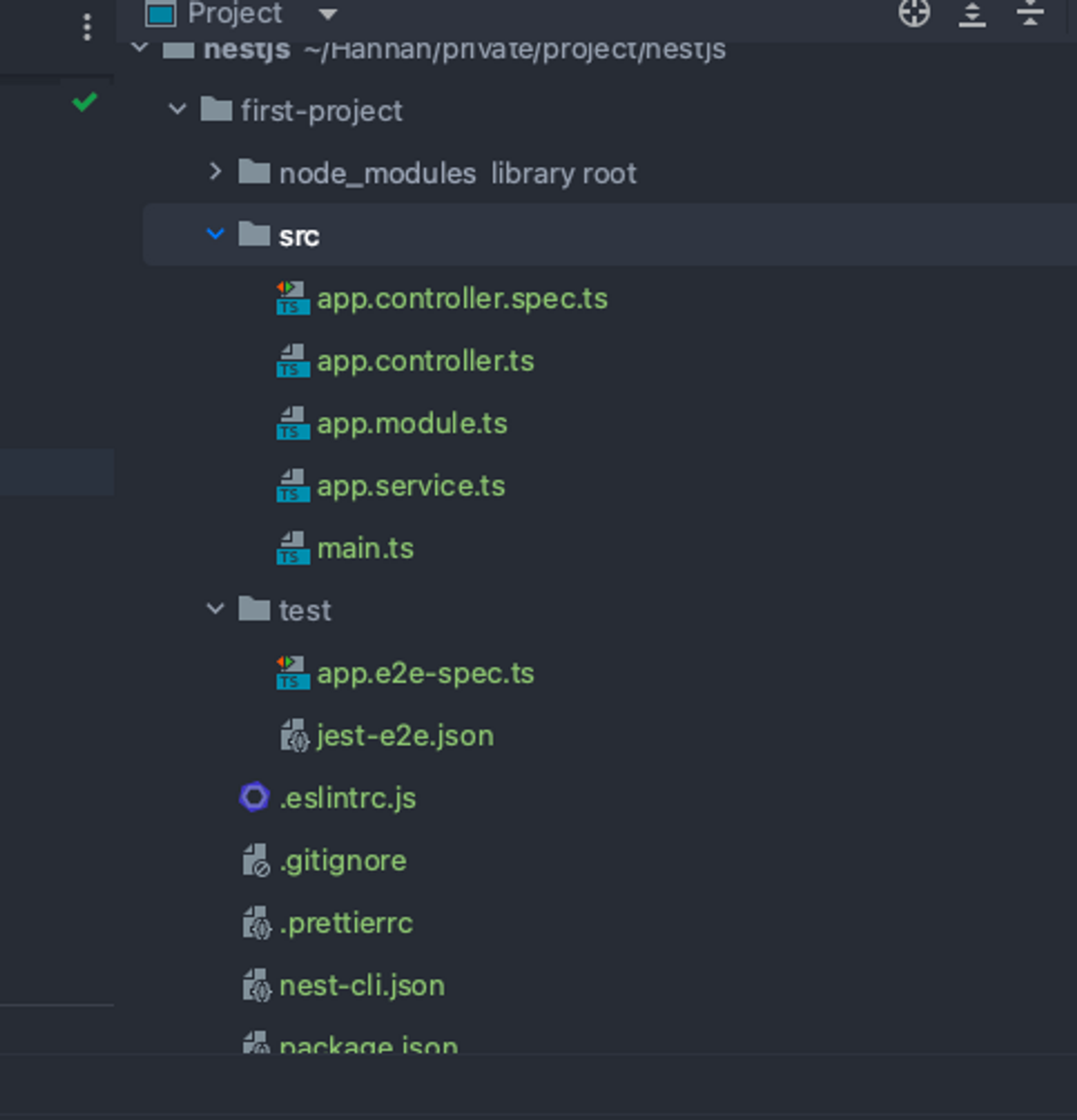Click jest-e2e.json file icon
The width and height of the screenshot is (1077, 1120).
[295, 736]
